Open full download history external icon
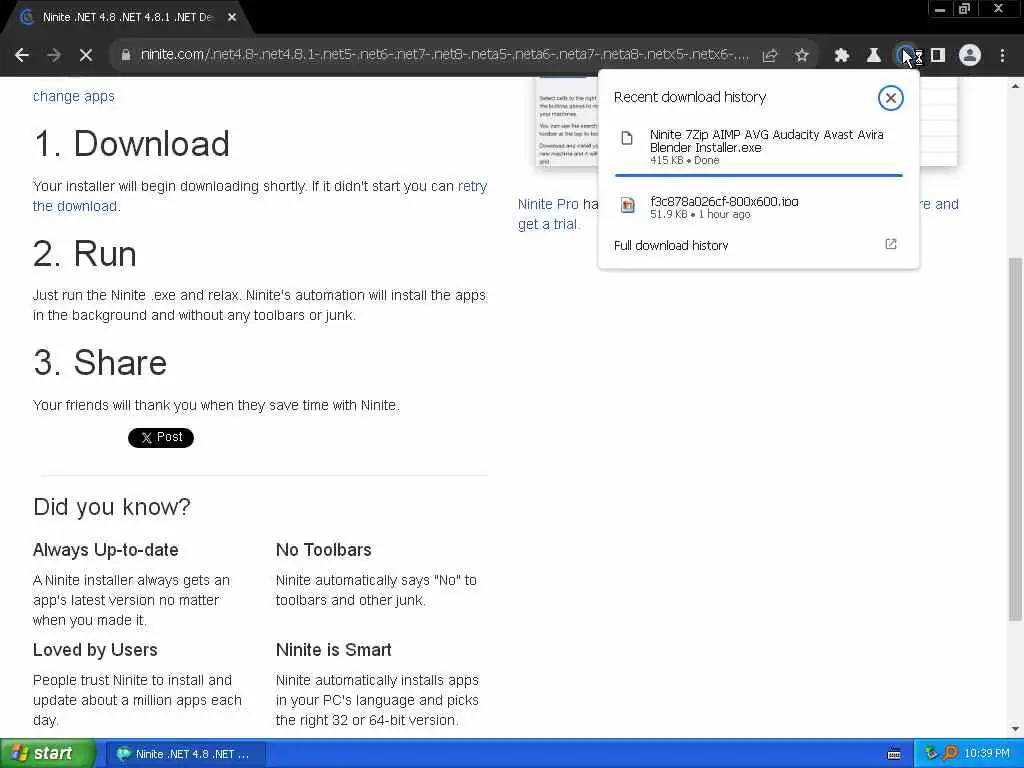Image resolution: width=1024 pixels, height=768 pixels. (891, 244)
